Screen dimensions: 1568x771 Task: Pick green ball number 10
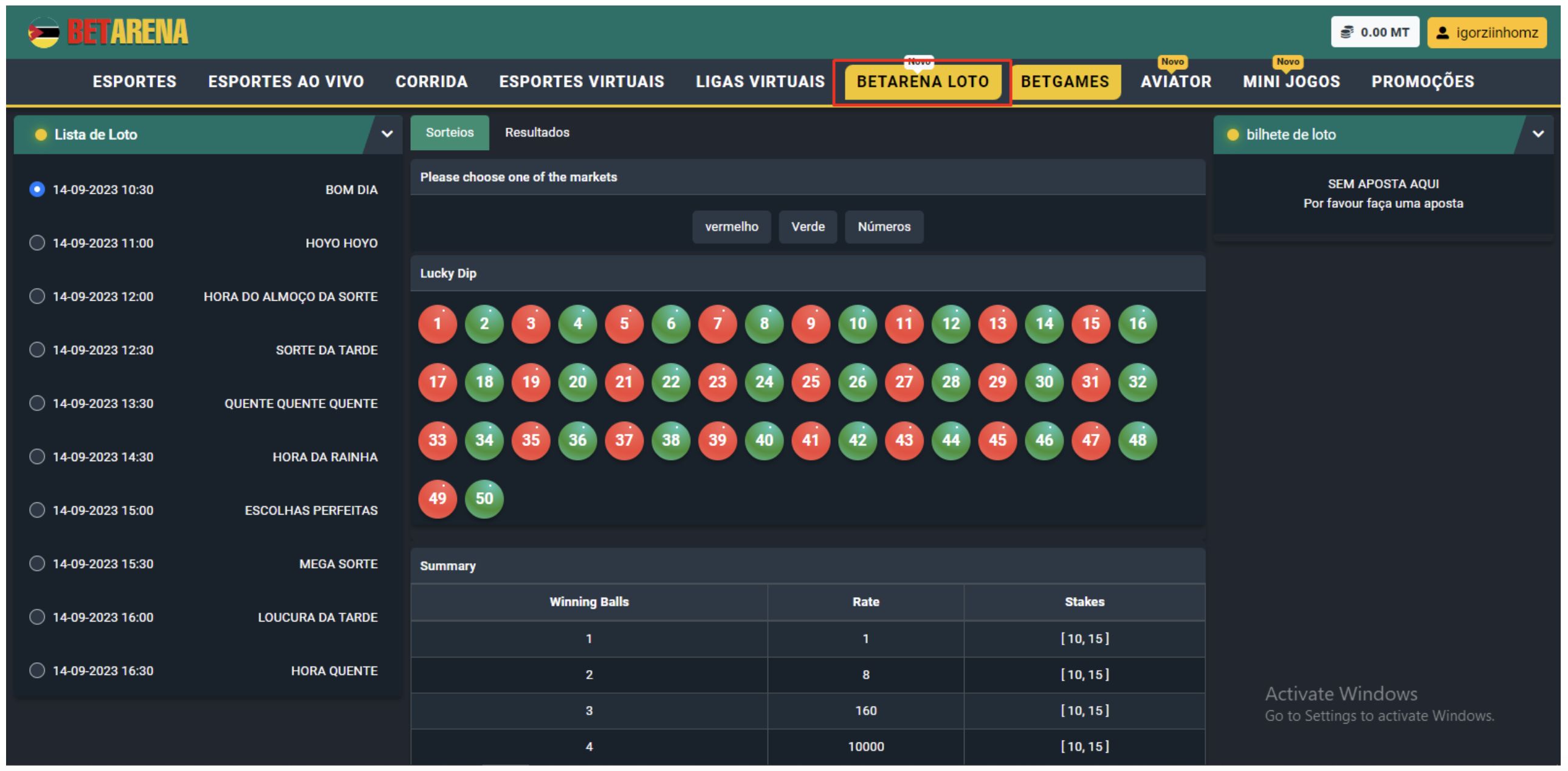coord(858,324)
